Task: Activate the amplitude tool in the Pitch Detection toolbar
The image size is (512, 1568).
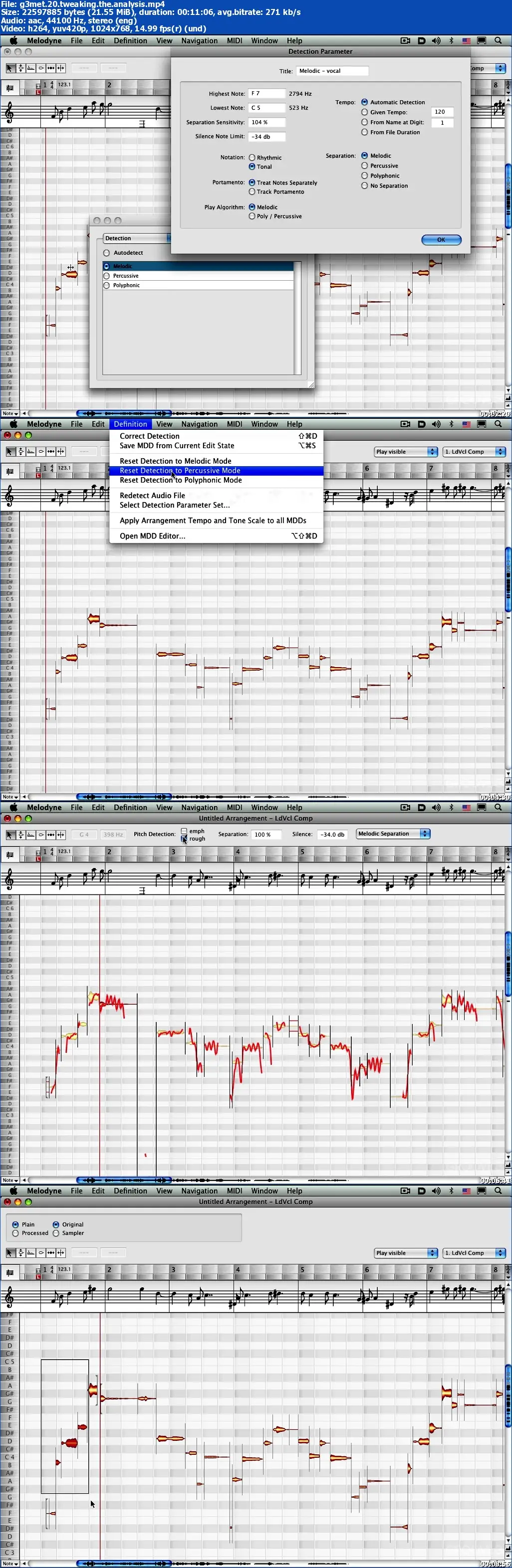Action: [41, 835]
